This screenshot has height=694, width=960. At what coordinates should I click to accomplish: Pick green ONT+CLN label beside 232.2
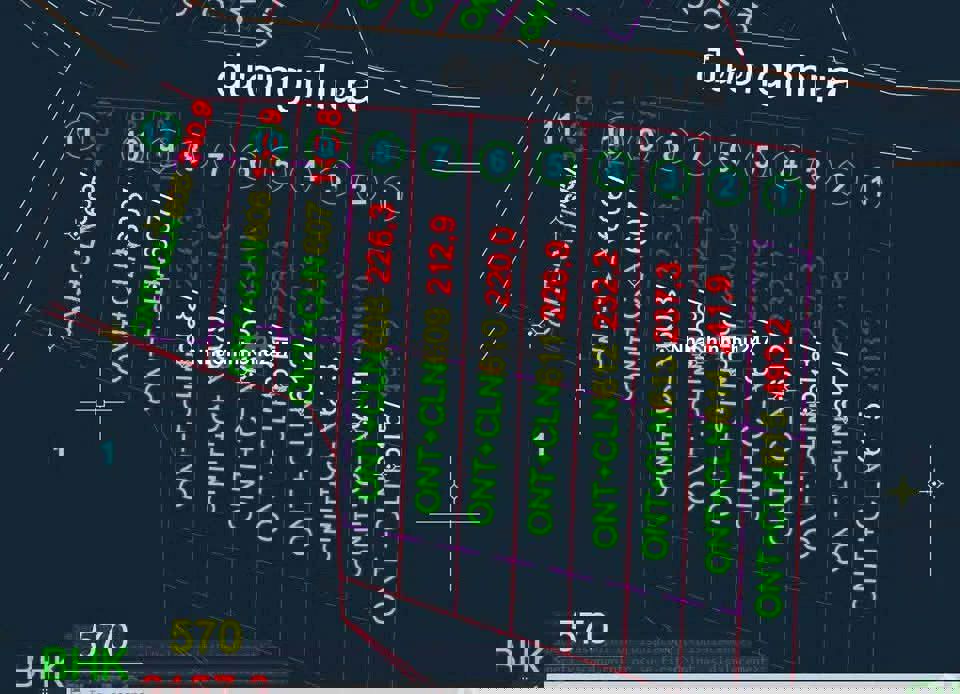click(604, 460)
